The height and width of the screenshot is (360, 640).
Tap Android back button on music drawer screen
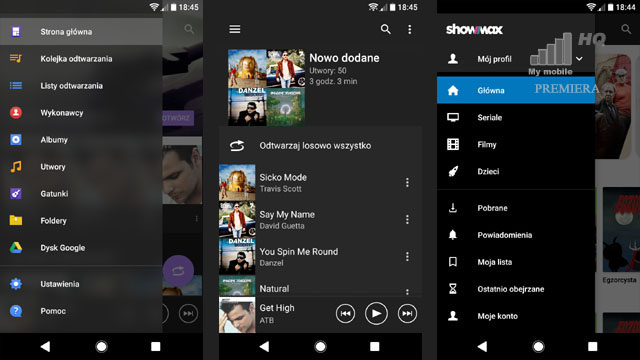click(45, 347)
